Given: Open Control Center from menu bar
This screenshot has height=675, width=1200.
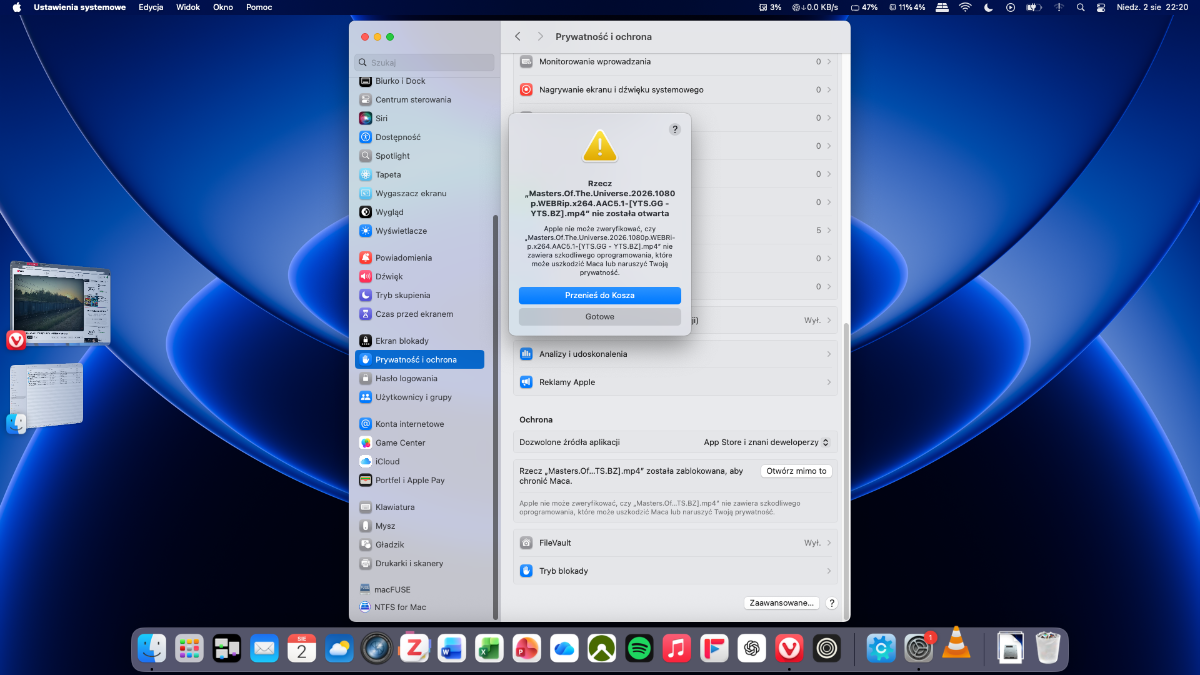Looking at the screenshot, I should 1101,7.
